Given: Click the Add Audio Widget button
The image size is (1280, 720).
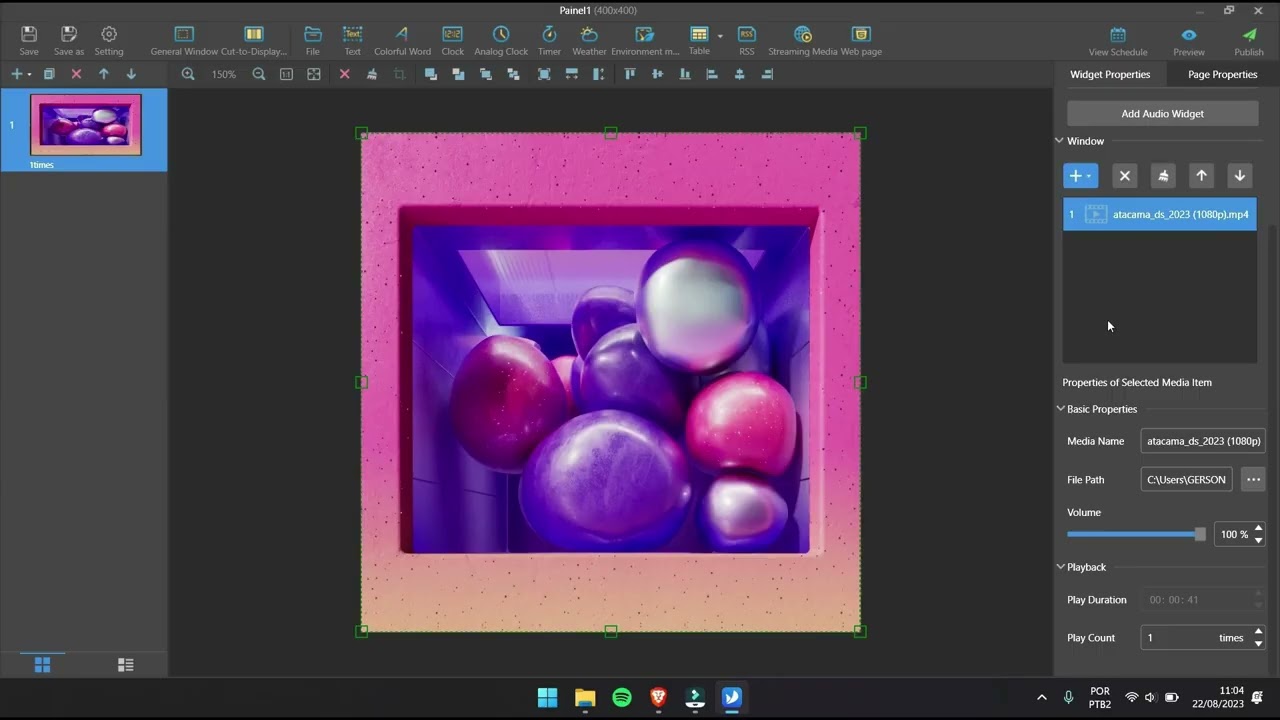Looking at the screenshot, I should point(1162,114).
